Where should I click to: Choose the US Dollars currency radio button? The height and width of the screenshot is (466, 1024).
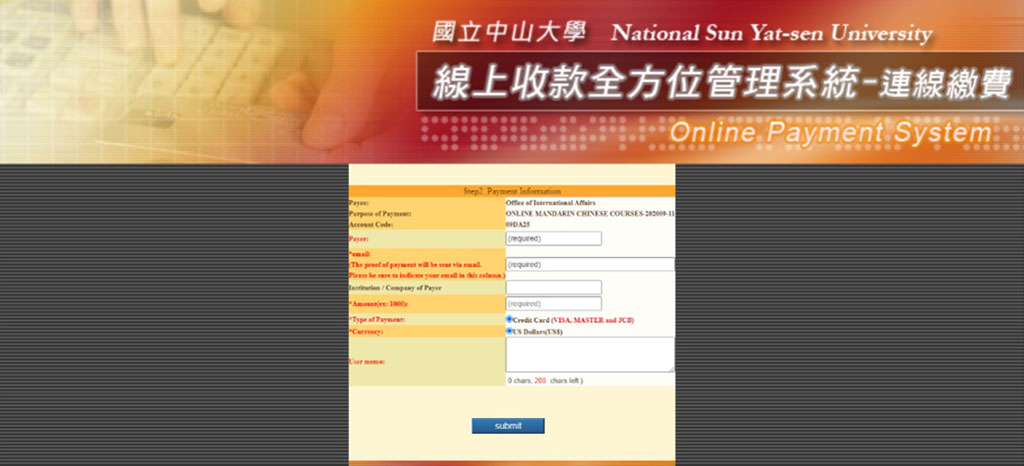click(x=509, y=330)
